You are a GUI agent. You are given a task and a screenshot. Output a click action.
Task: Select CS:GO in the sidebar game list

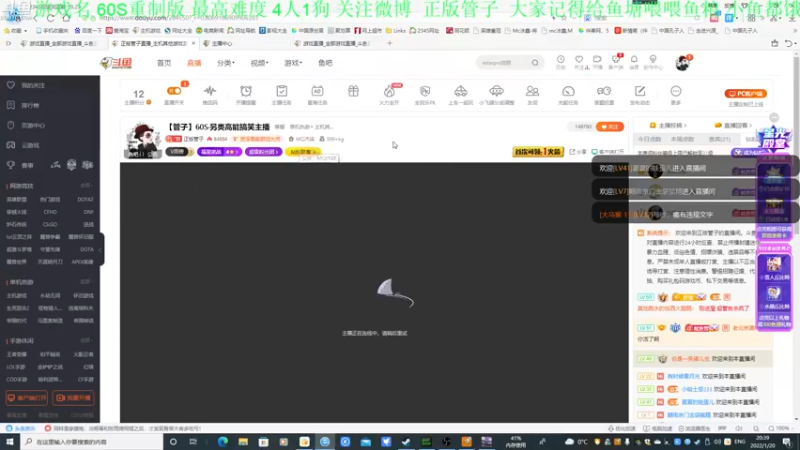click(50, 224)
